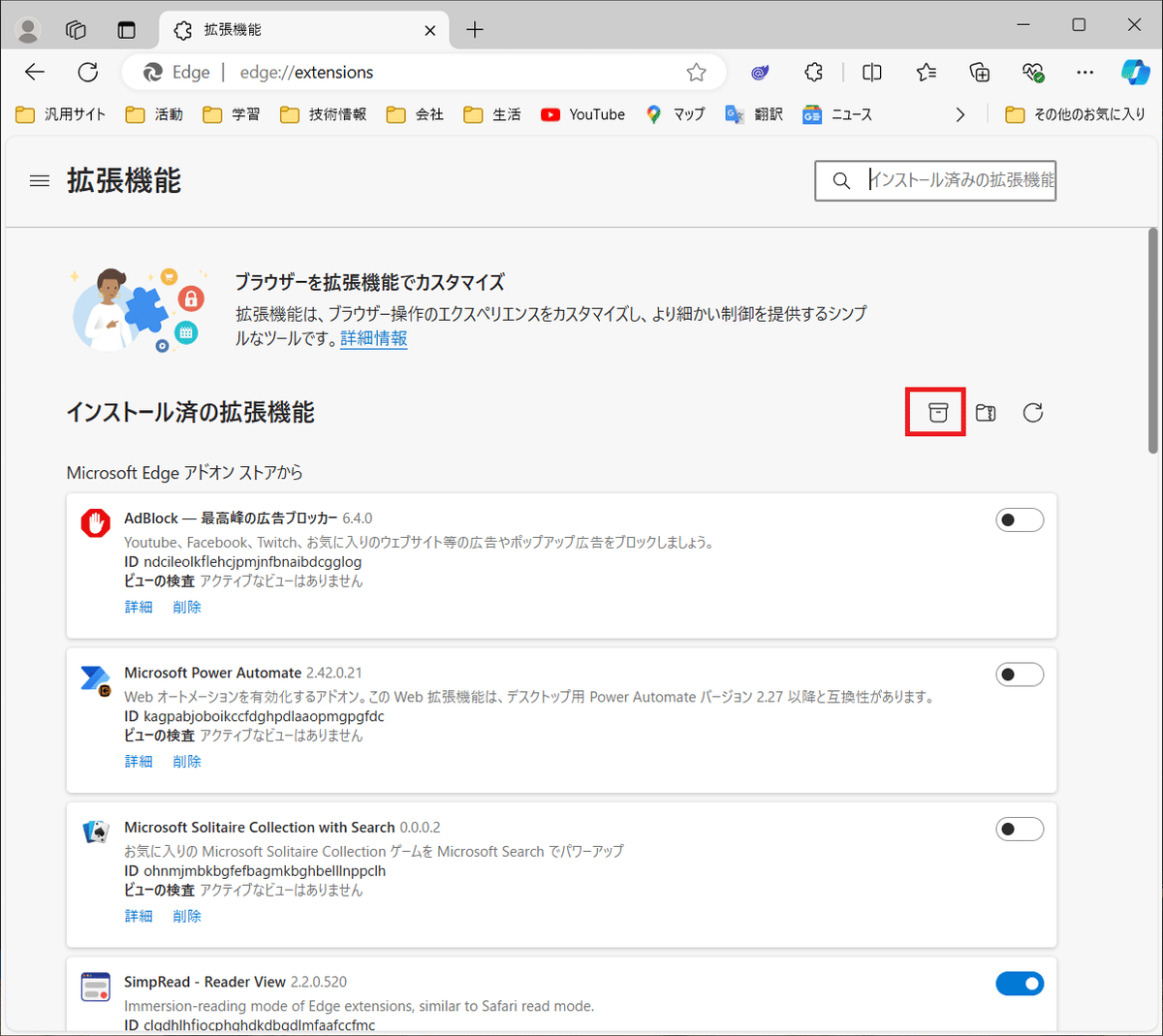Open 活動 favorites folder
Viewport: 1163px width, 1036px height.
tap(154, 114)
